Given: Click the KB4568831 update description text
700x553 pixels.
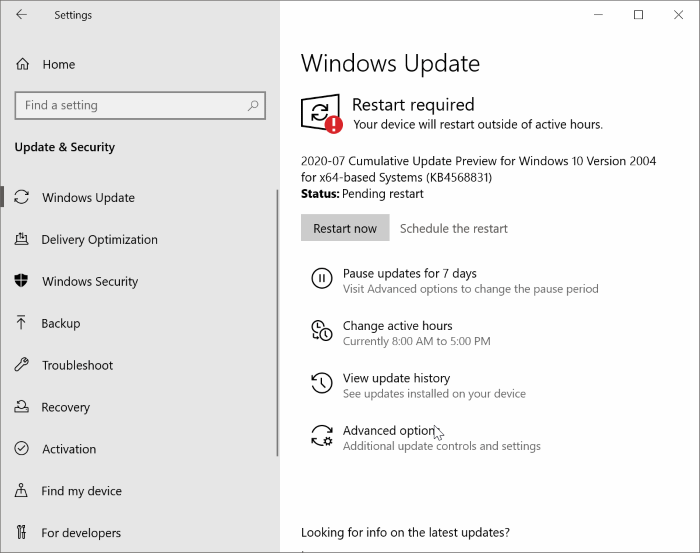Looking at the screenshot, I should click(x=478, y=169).
